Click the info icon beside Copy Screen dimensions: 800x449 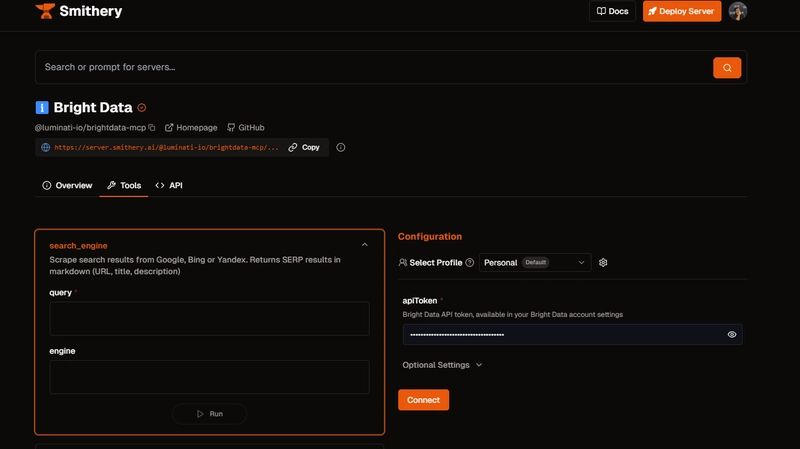pyautogui.click(x=341, y=147)
